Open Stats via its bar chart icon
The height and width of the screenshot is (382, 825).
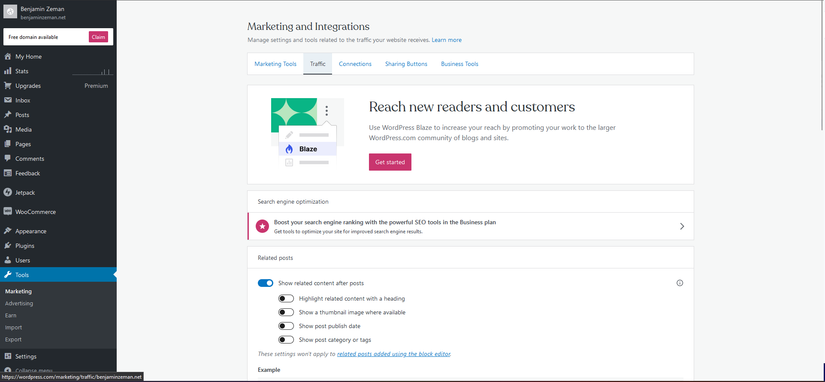(7, 71)
